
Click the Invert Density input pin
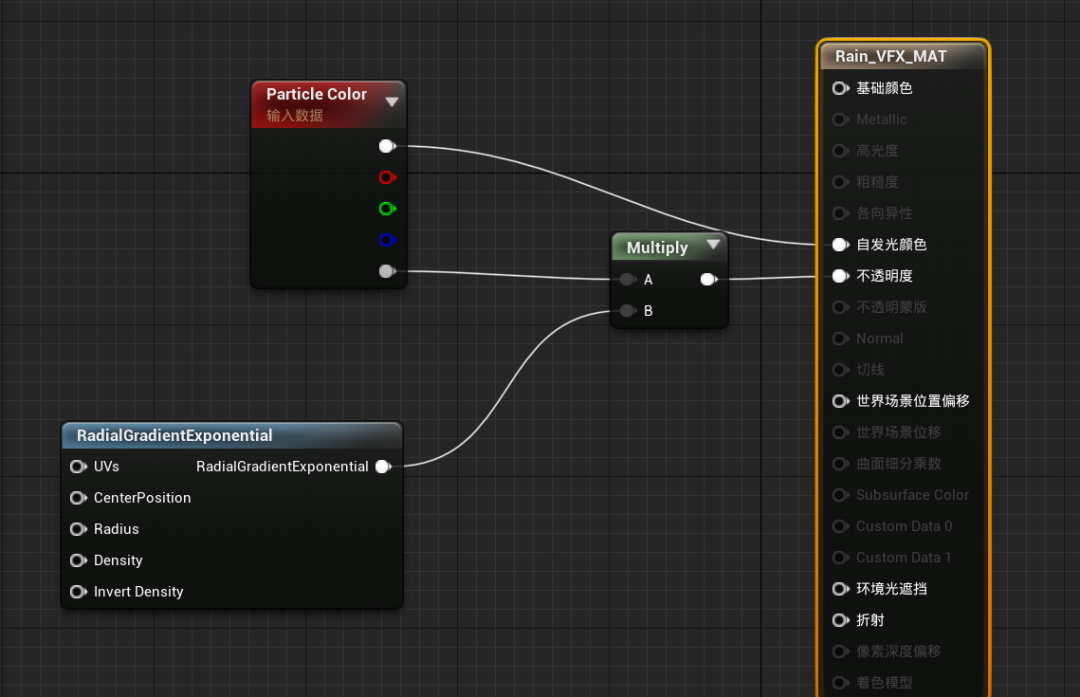pos(77,592)
